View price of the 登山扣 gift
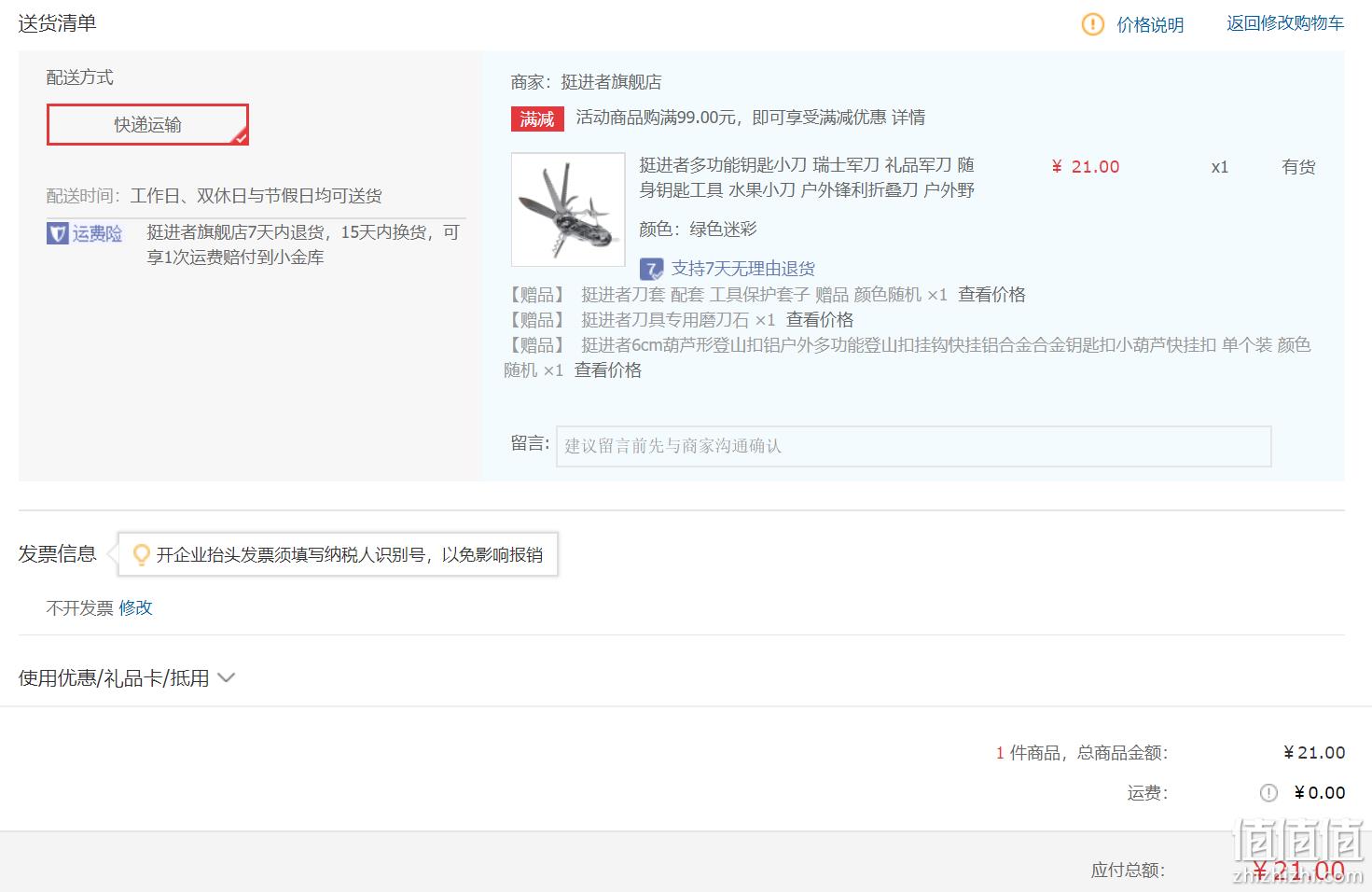The width and height of the screenshot is (1372, 892). point(608,370)
